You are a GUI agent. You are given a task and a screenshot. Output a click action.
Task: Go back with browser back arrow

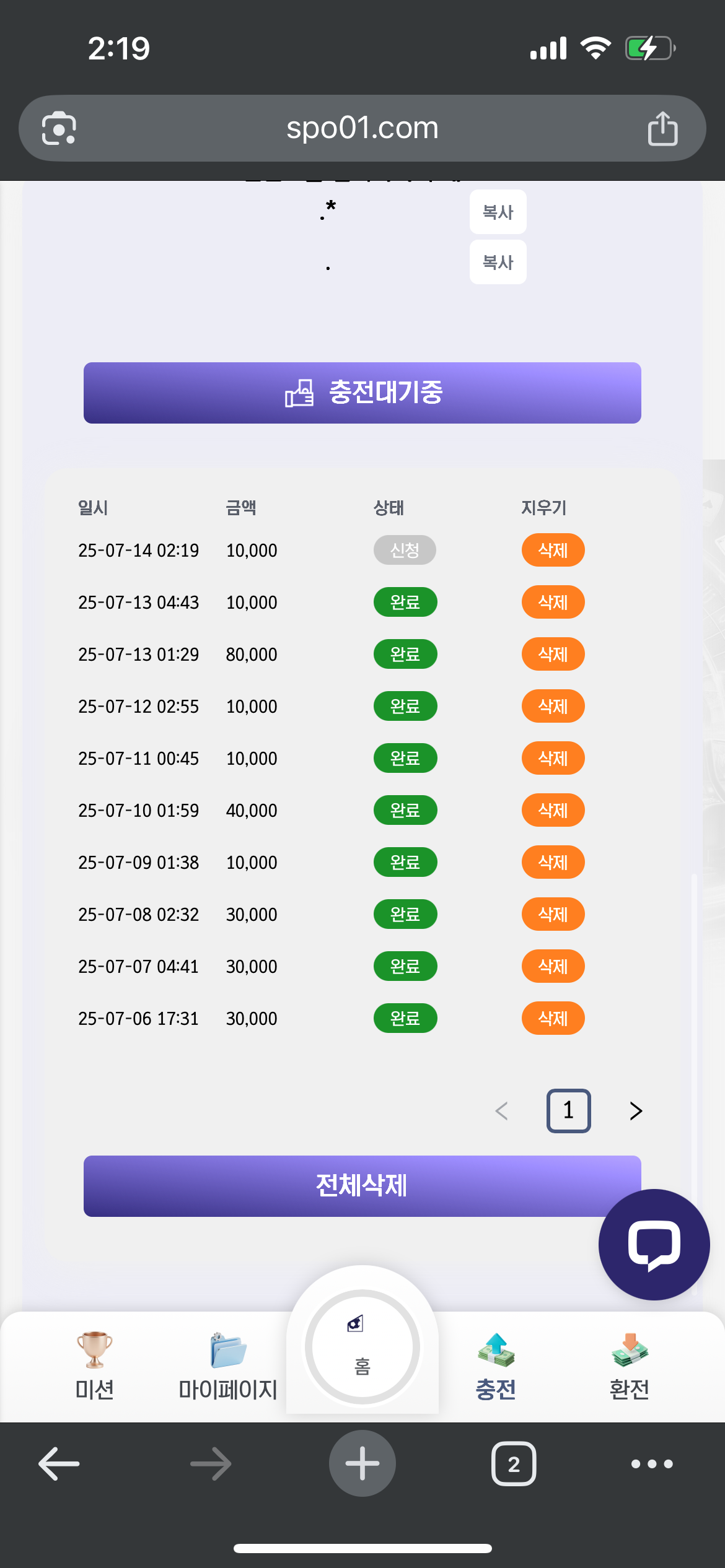[x=59, y=1464]
